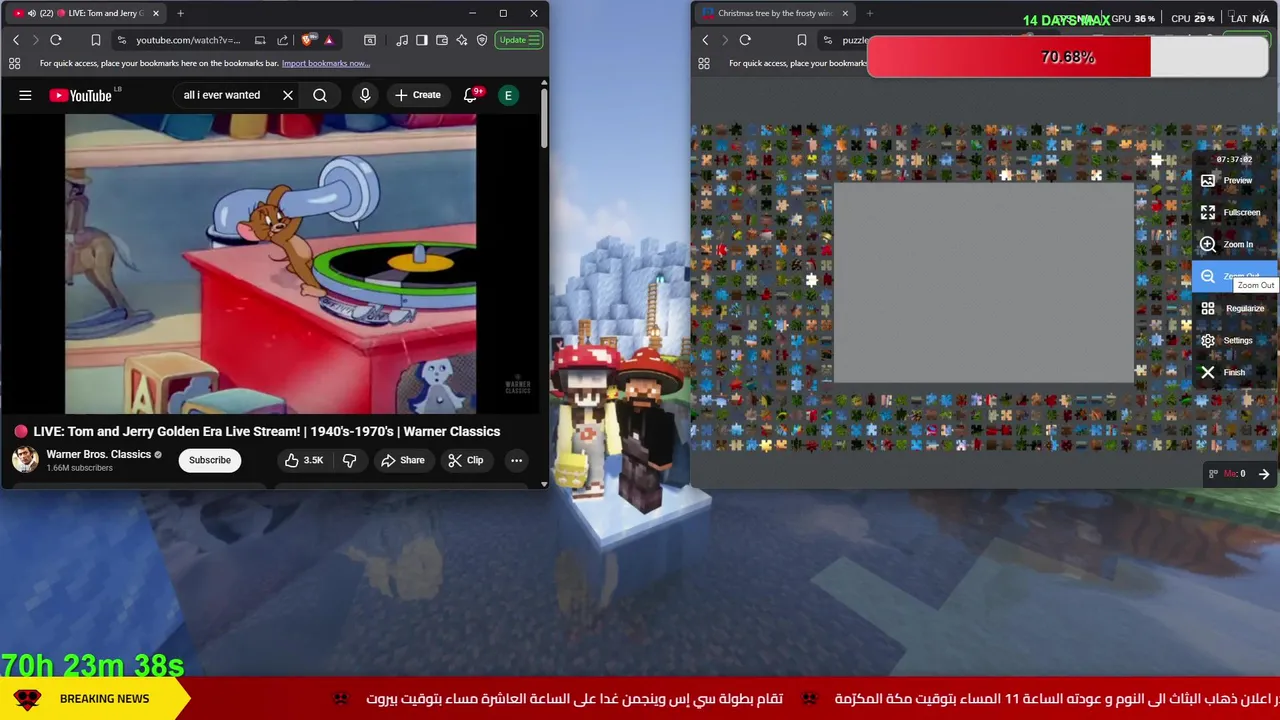Click the Tom and Jerry video player

(270, 263)
